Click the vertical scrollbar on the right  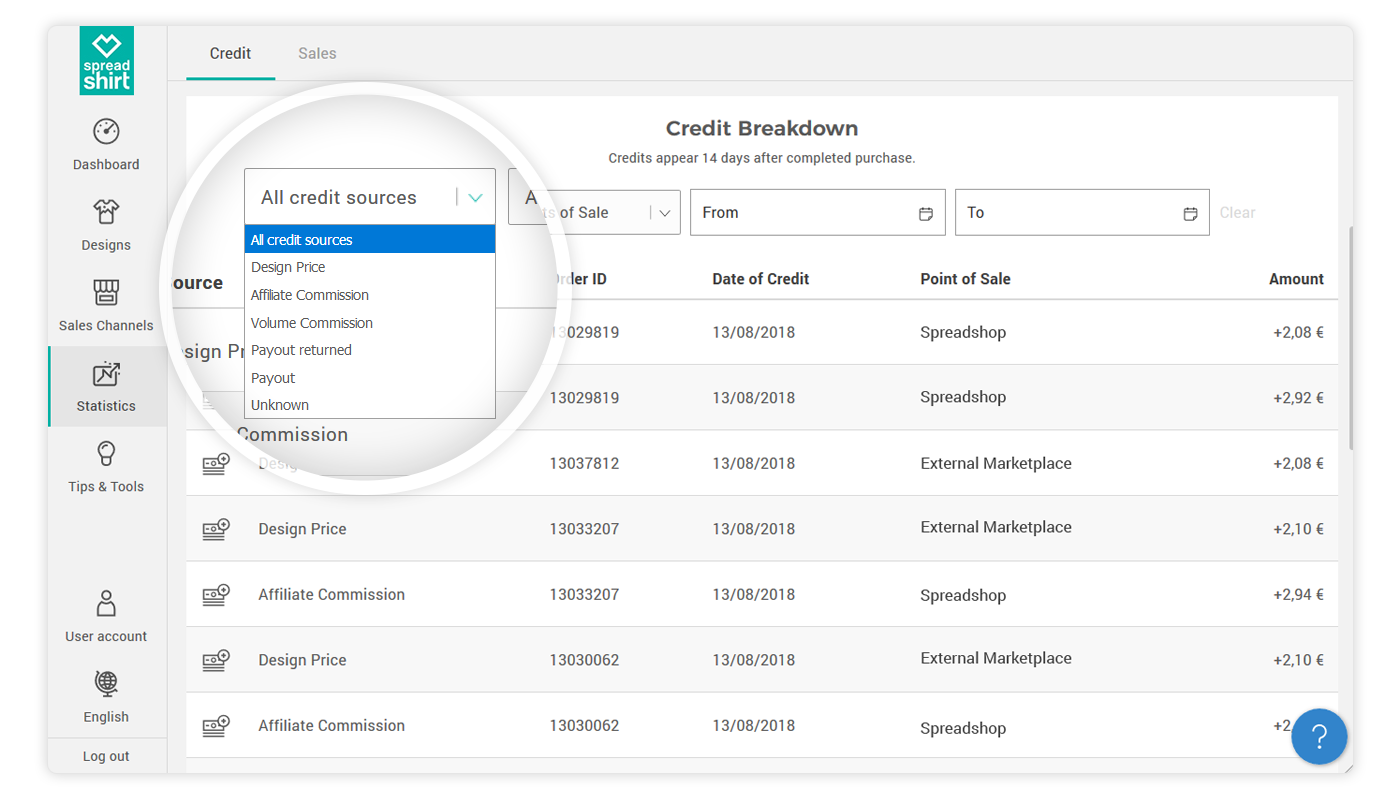(1350, 340)
